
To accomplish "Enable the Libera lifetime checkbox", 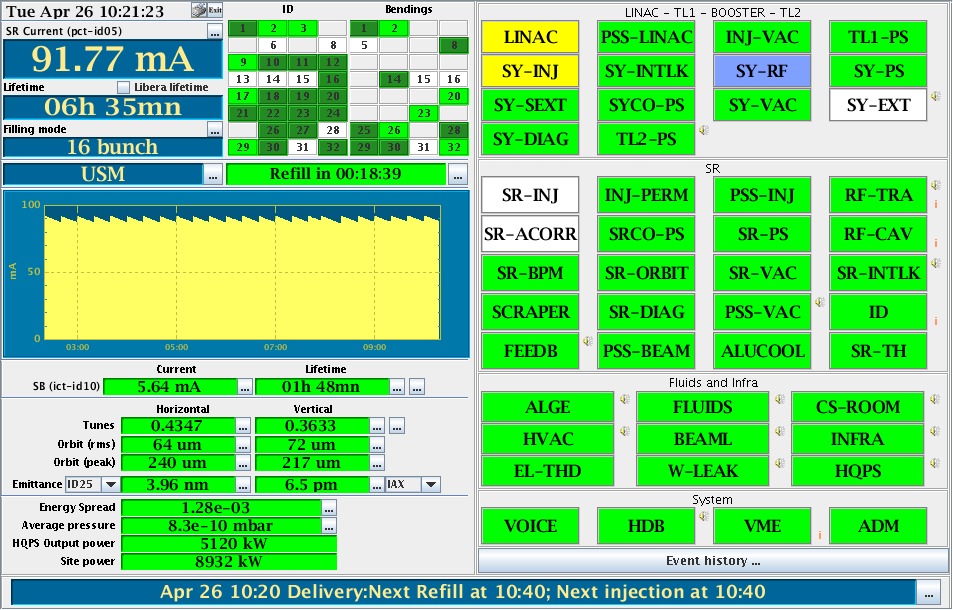I will [124, 87].
